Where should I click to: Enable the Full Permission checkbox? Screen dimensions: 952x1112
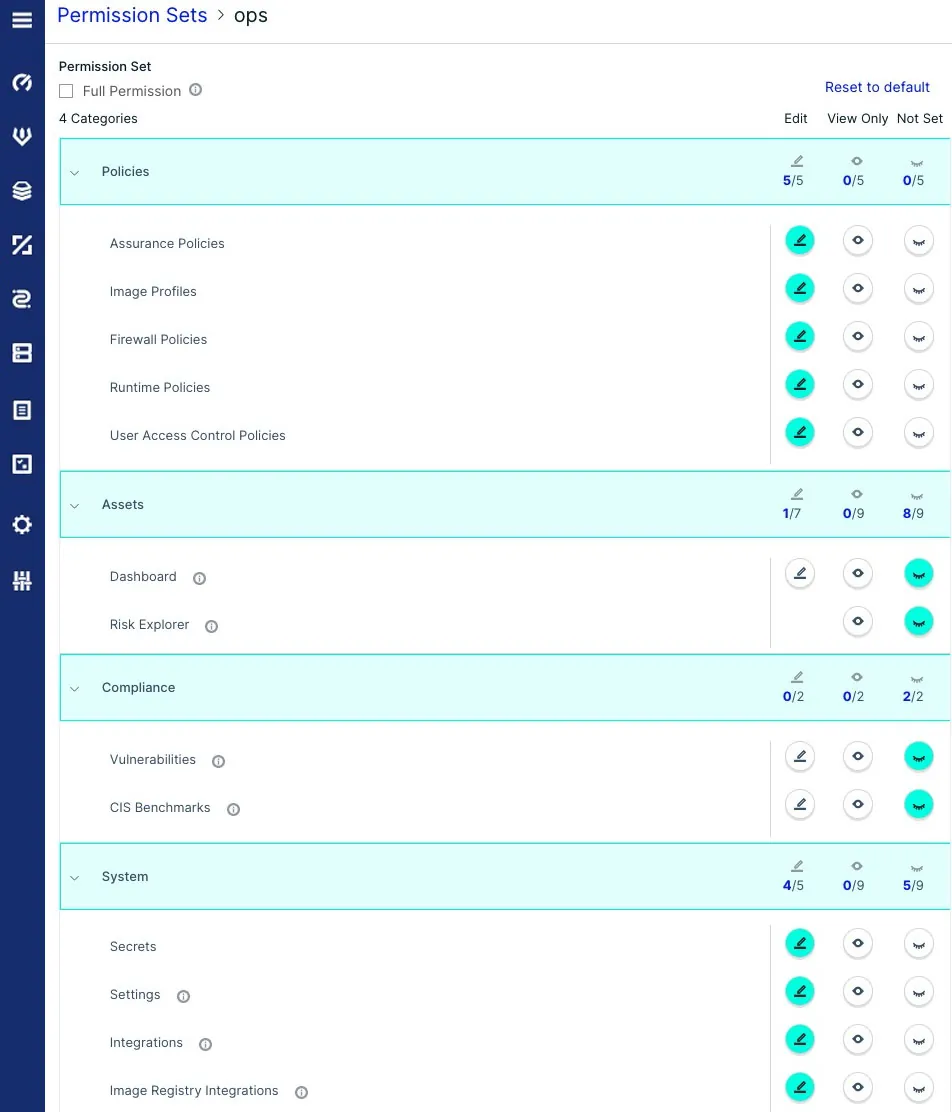point(66,91)
